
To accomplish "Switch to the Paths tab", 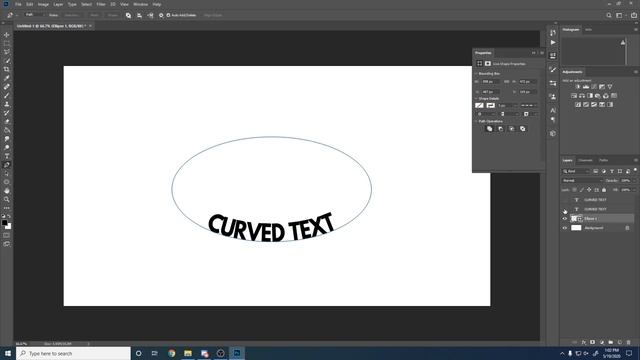I will tap(603, 160).
